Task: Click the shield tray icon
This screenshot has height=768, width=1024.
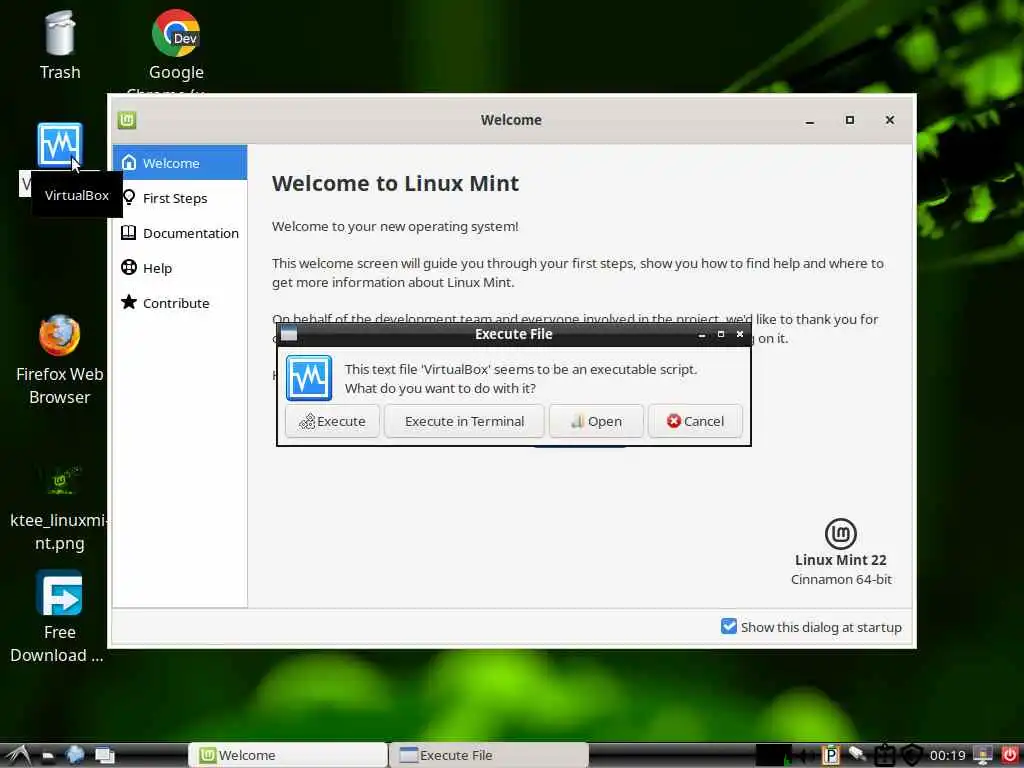Action: (x=911, y=755)
